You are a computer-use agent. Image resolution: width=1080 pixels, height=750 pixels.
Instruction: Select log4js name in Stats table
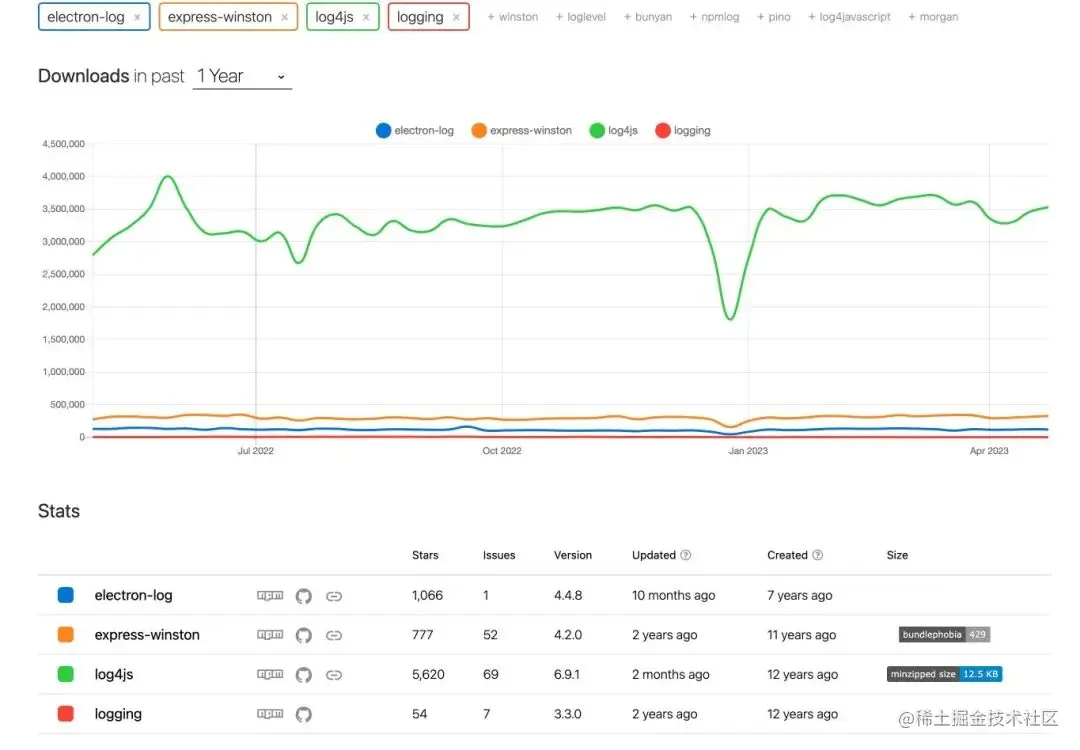pos(114,674)
